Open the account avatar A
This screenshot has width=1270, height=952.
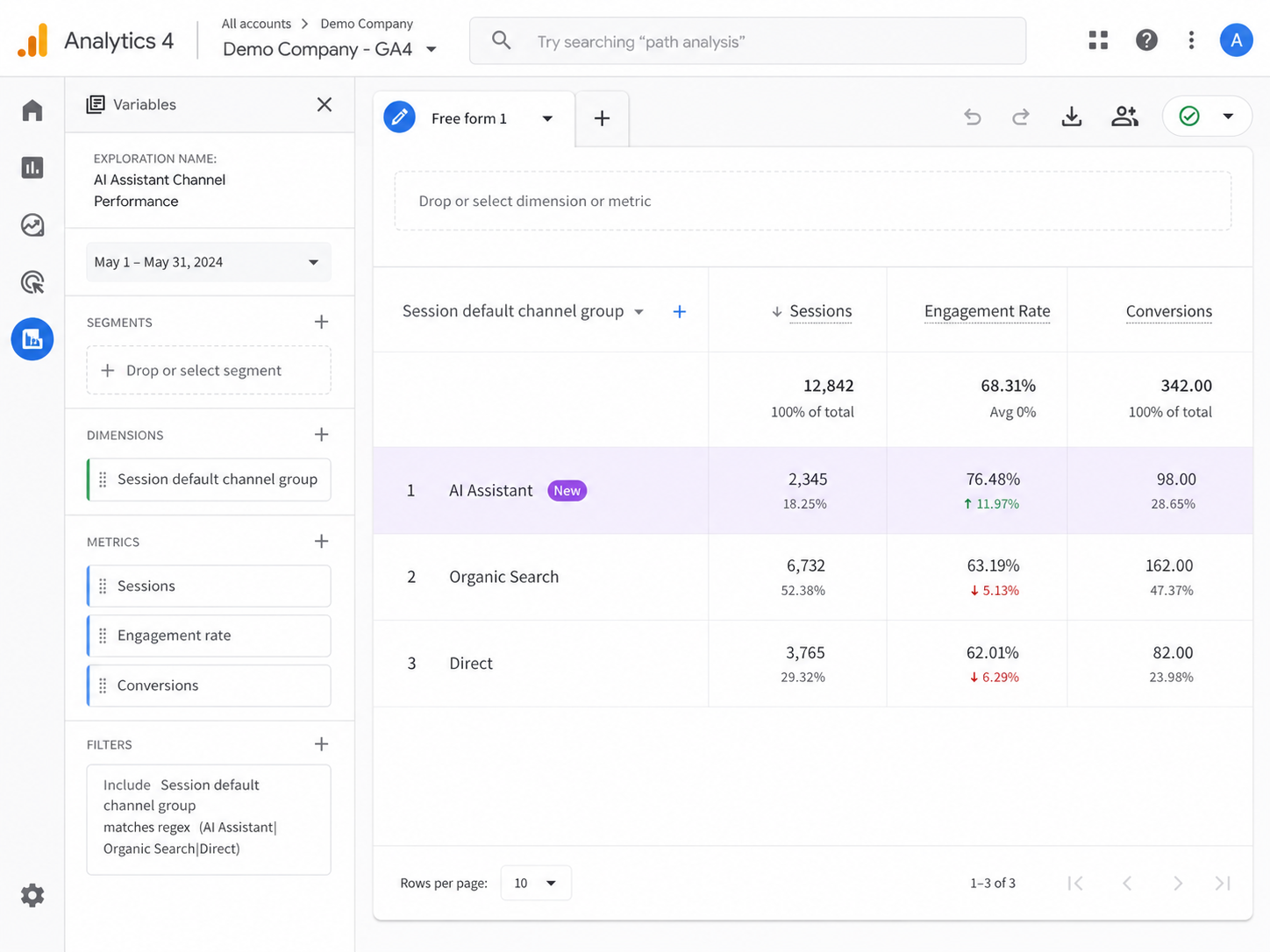click(x=1236, y=40)
